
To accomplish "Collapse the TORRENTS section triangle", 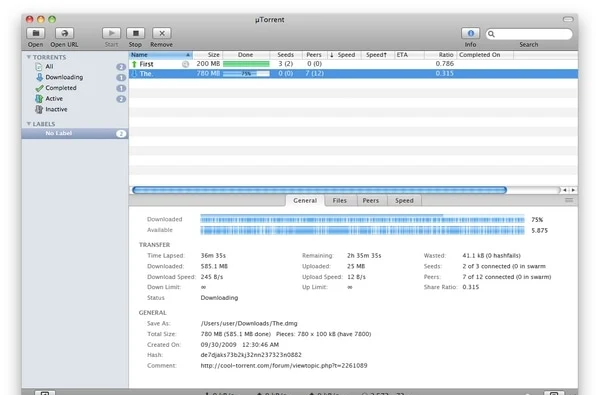I will click(29, 57).
